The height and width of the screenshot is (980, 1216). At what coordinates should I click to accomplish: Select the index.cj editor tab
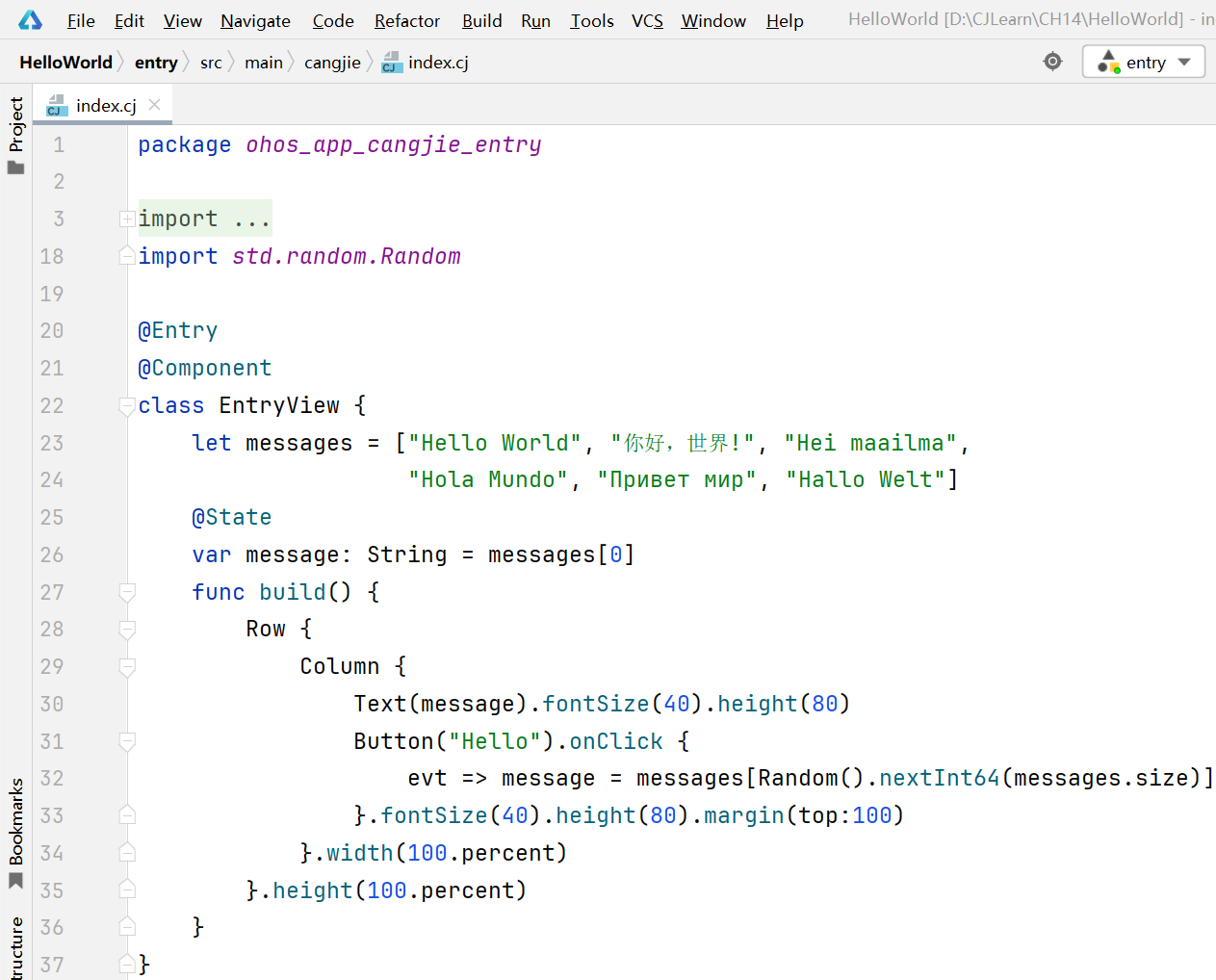(x=103, y=105)
